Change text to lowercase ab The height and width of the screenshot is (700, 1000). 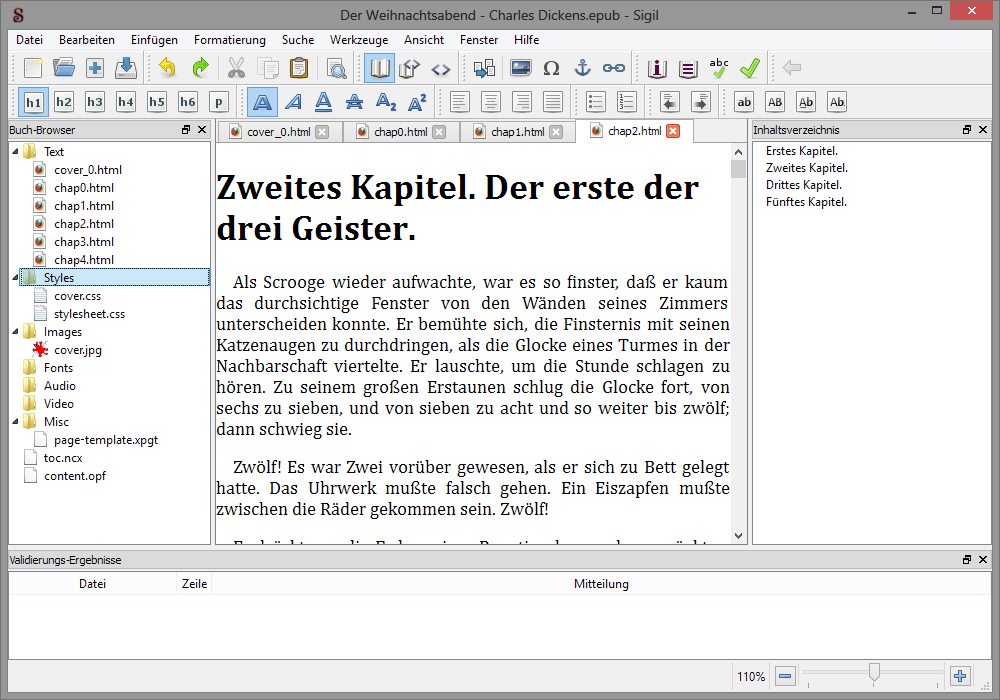744,102
